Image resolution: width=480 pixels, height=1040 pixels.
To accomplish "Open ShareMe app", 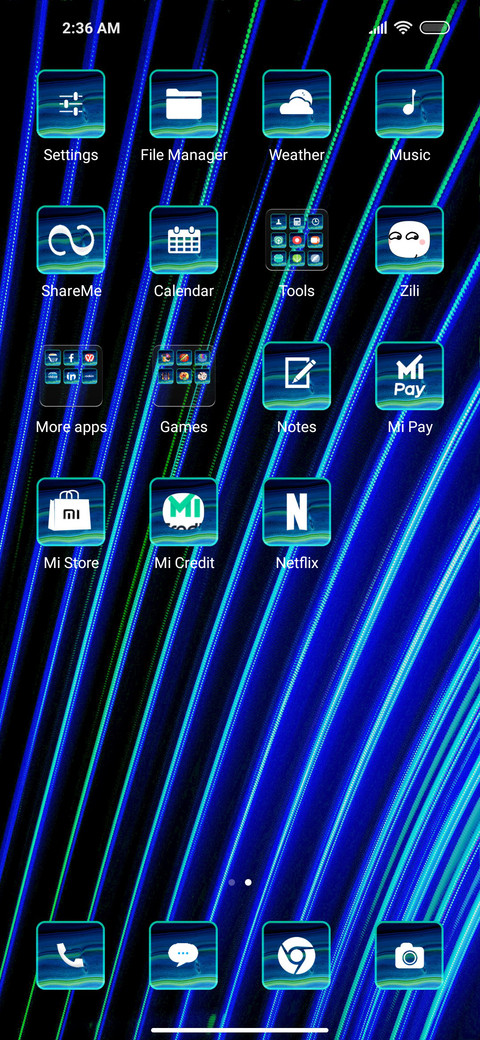I will (x=71, y=240).
